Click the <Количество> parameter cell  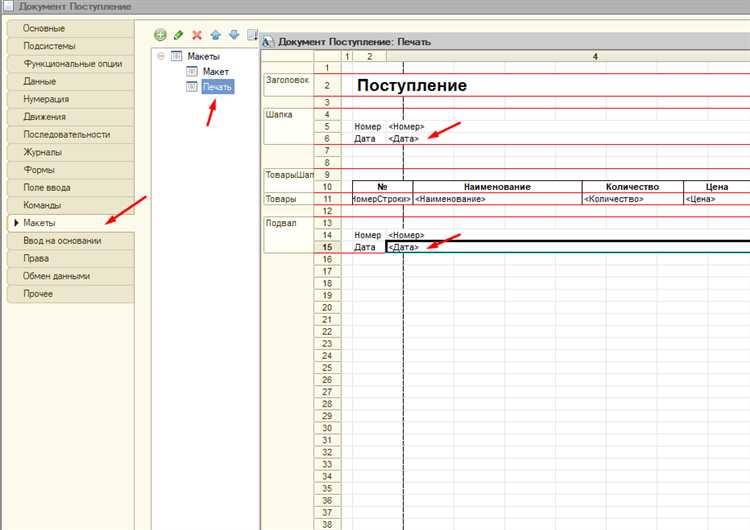point(632,199)
